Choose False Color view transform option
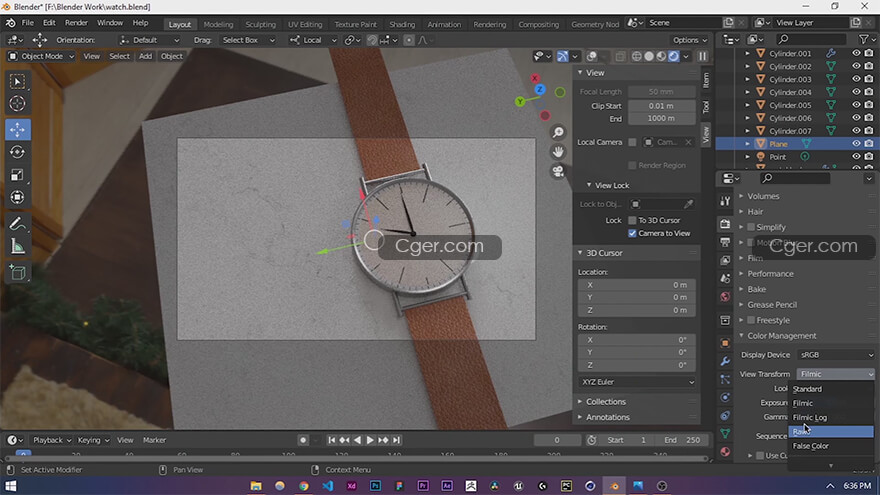This screenshot has width=880, height=495. pyautogui.click(x=831, y=446)
